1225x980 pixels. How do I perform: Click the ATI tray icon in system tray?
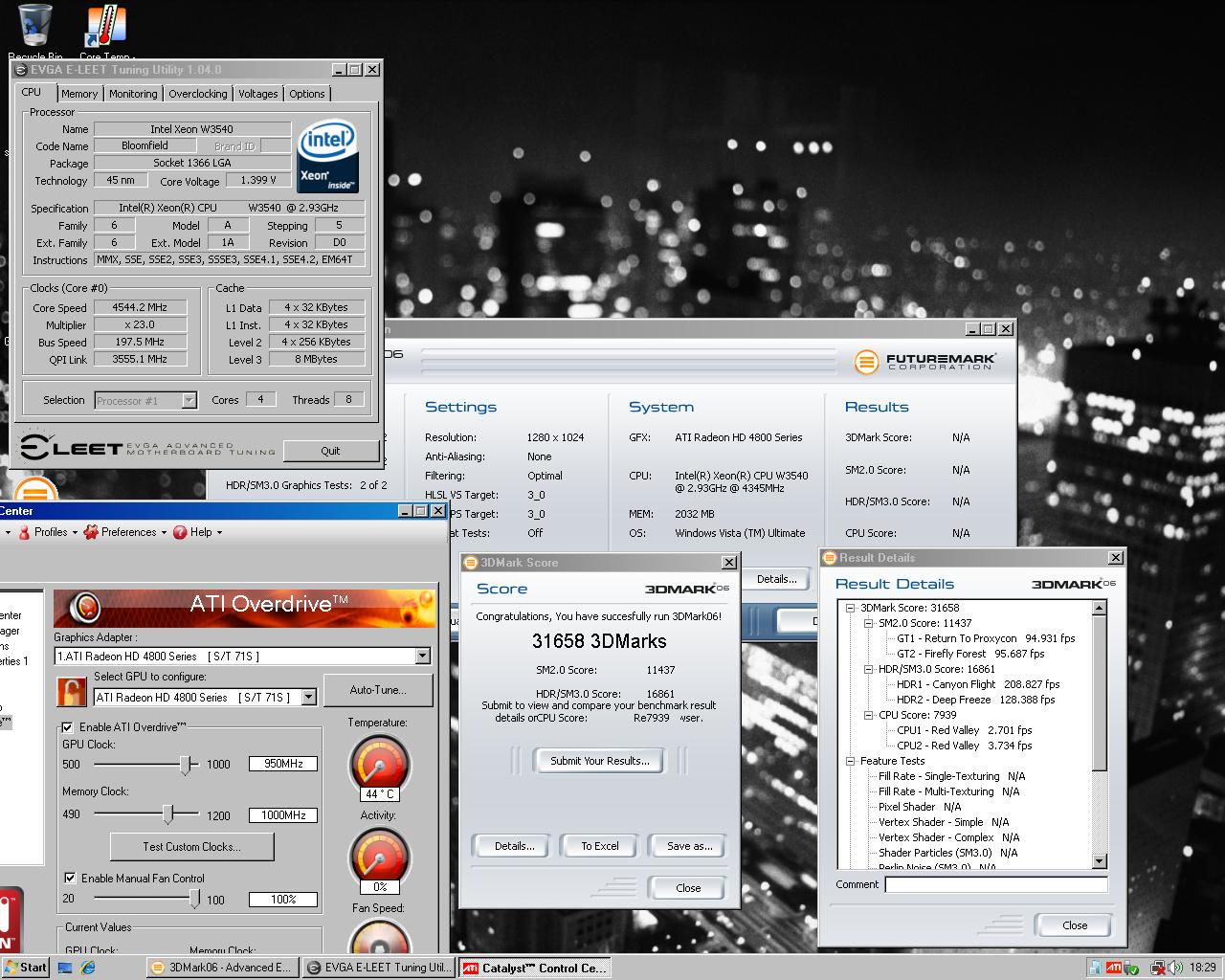tap(1114, 968)
